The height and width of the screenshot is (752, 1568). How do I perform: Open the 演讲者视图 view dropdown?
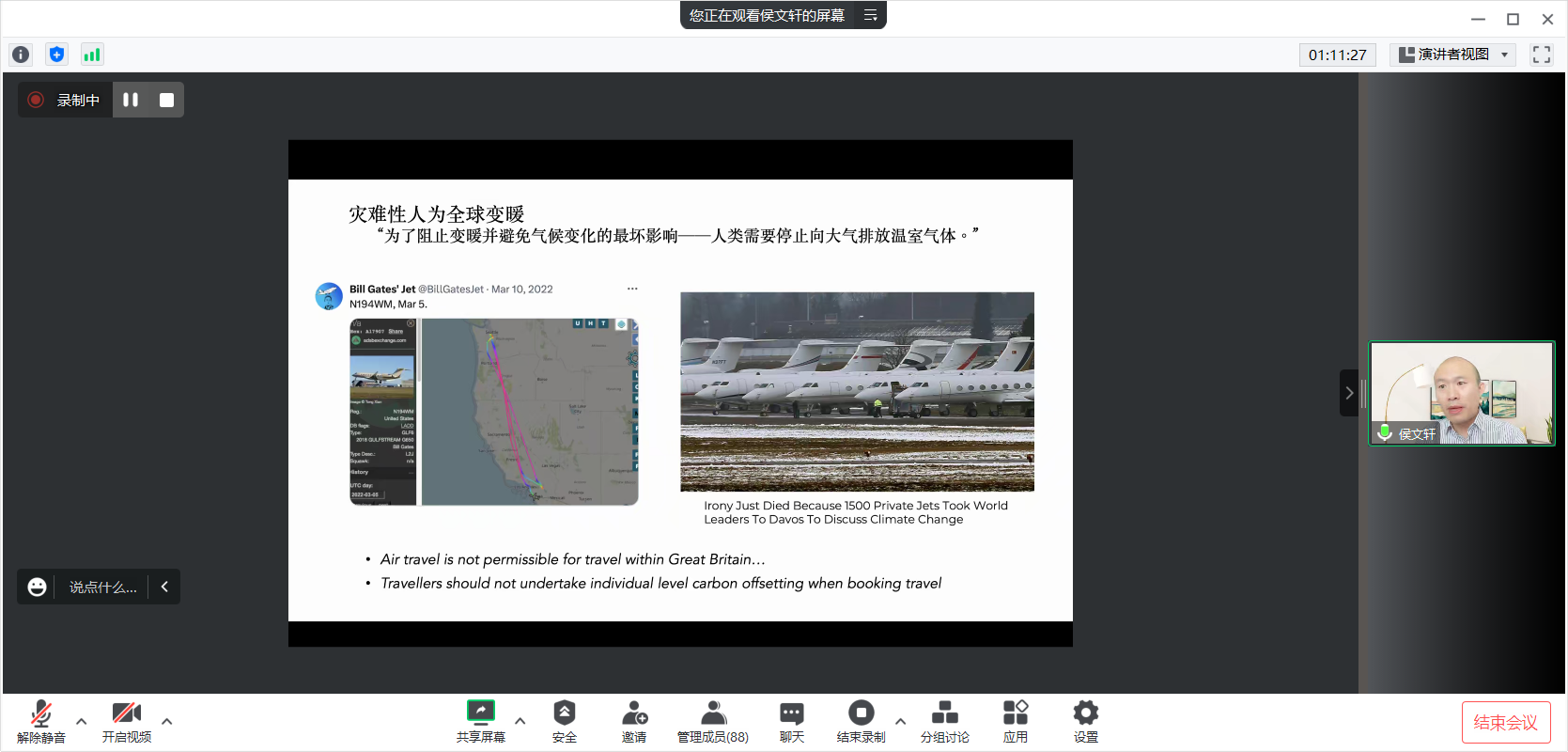click(1452, 55)
